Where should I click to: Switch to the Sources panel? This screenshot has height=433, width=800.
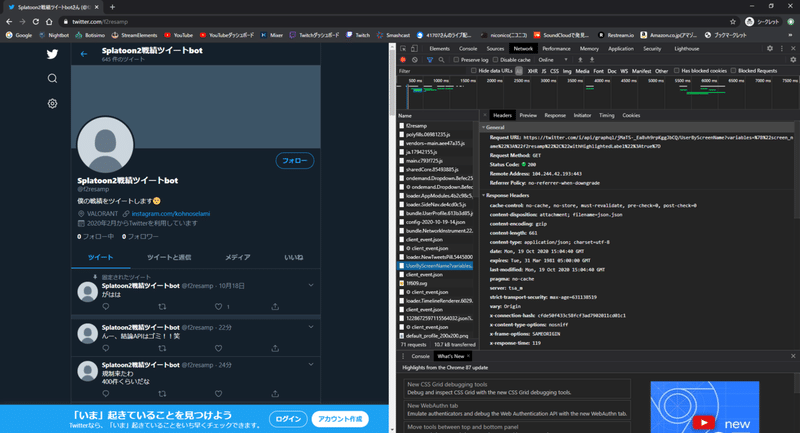495,48
